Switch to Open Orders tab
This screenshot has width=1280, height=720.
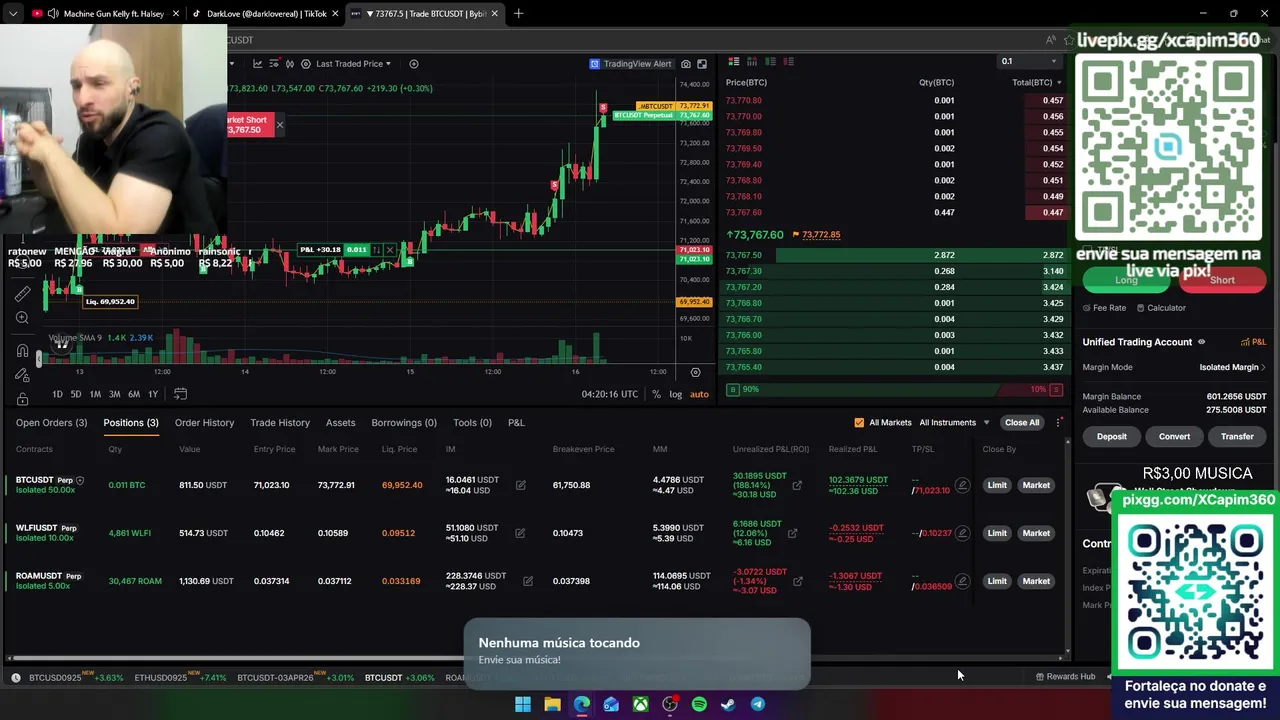[x=51, y=423]
